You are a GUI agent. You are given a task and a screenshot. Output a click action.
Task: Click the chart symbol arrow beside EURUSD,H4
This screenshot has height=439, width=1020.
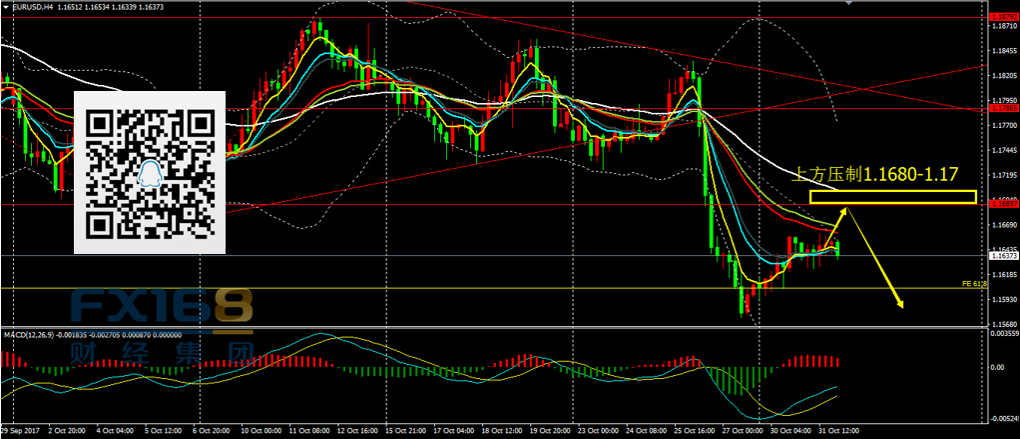(x=6, y=6)
